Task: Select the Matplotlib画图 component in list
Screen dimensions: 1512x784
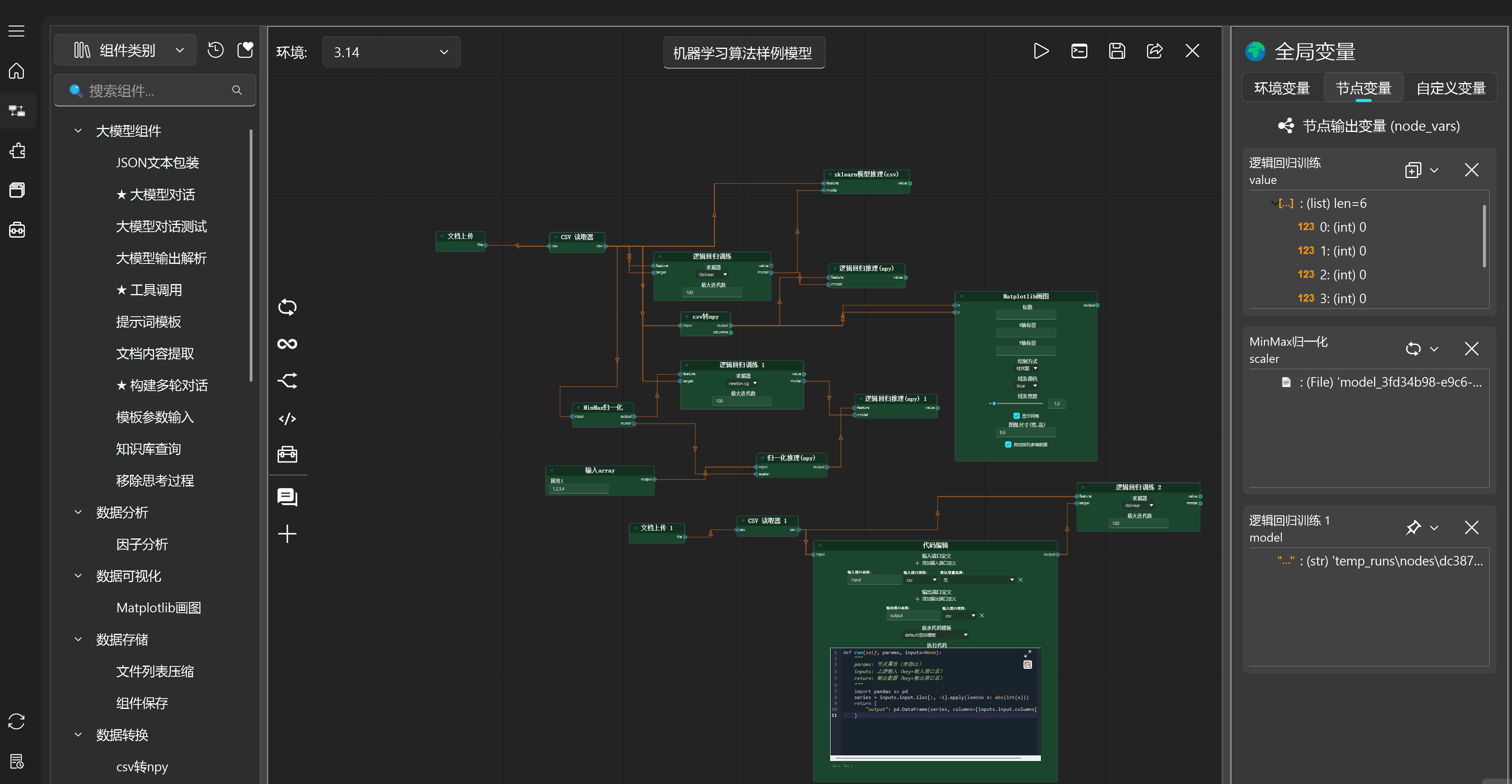Action: point(159,607)
